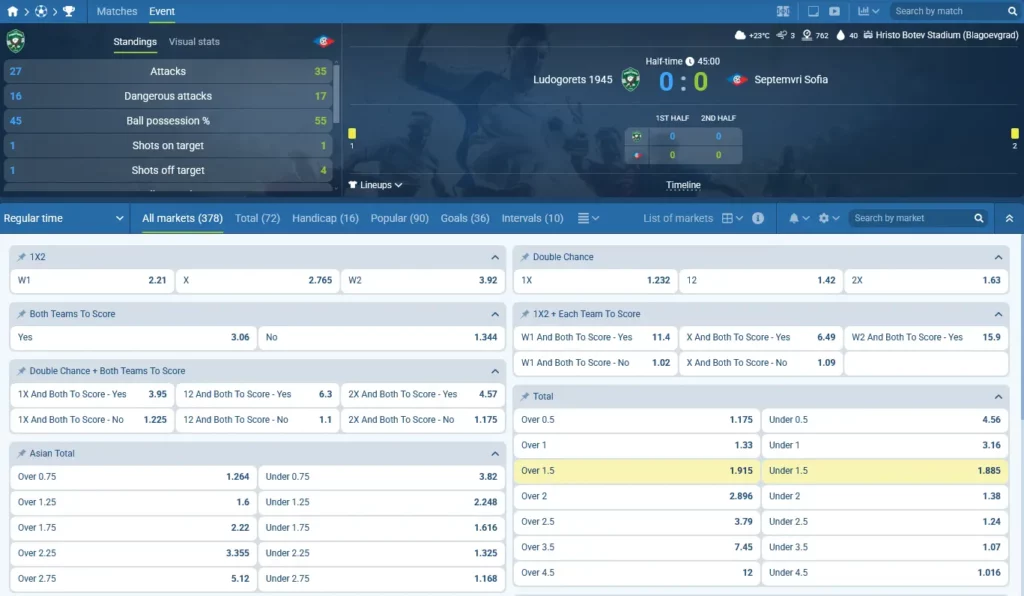Open the bell notifications dropdown
1024x596 pixels.
799,218
